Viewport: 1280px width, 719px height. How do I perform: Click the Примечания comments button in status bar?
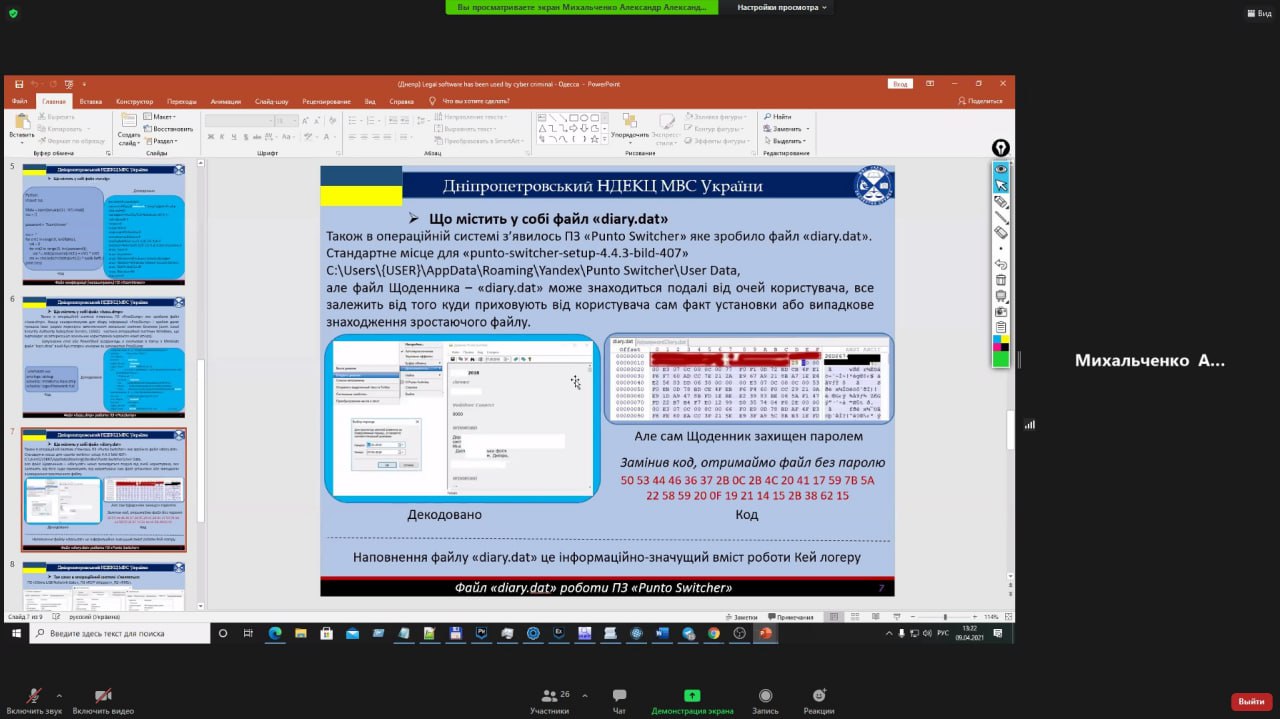pyautogui.click(x=790, y=617)
